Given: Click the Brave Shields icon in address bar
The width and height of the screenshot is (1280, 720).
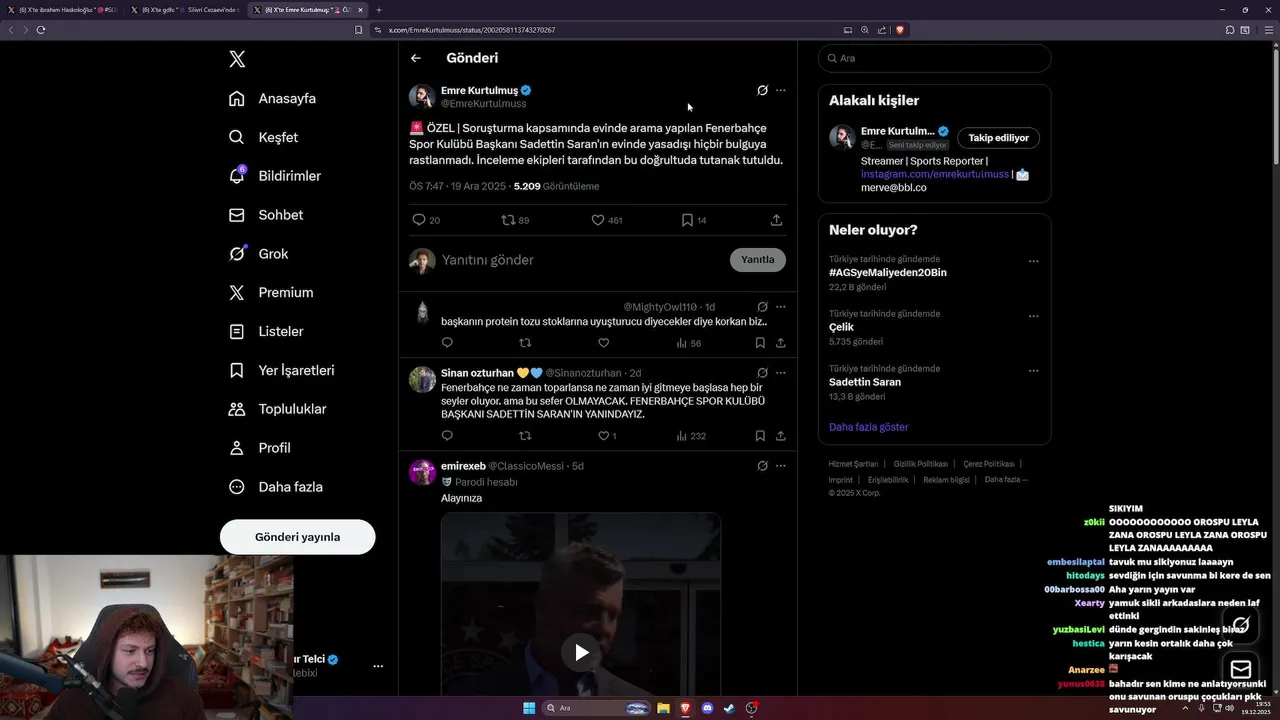Looking at the screenshot, I should coord(900,30).
